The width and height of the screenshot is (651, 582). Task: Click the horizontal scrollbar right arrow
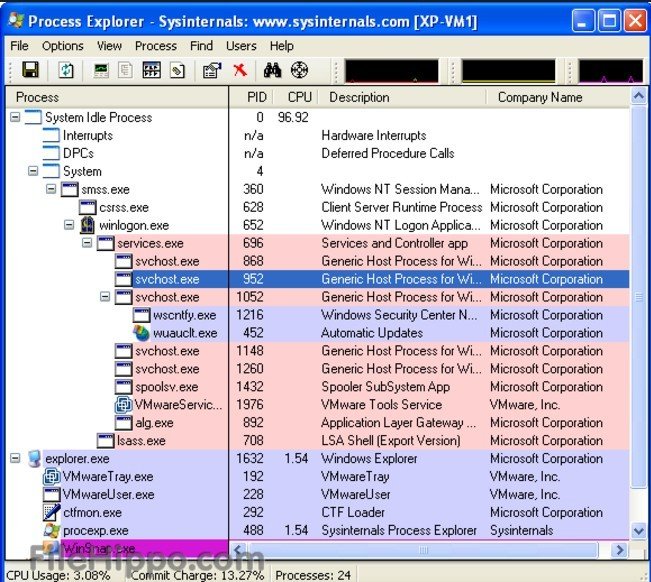620,550
